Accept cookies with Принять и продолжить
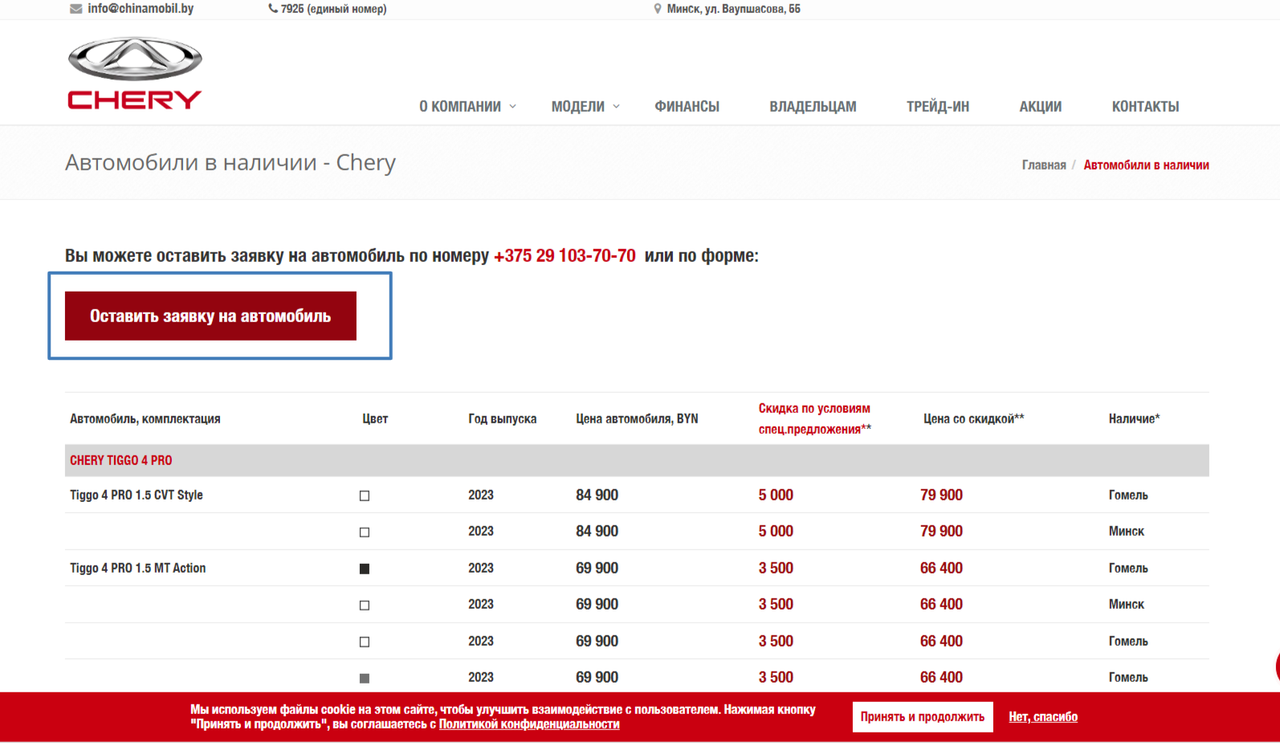1280x743 pixels. (x=923, y=717)
